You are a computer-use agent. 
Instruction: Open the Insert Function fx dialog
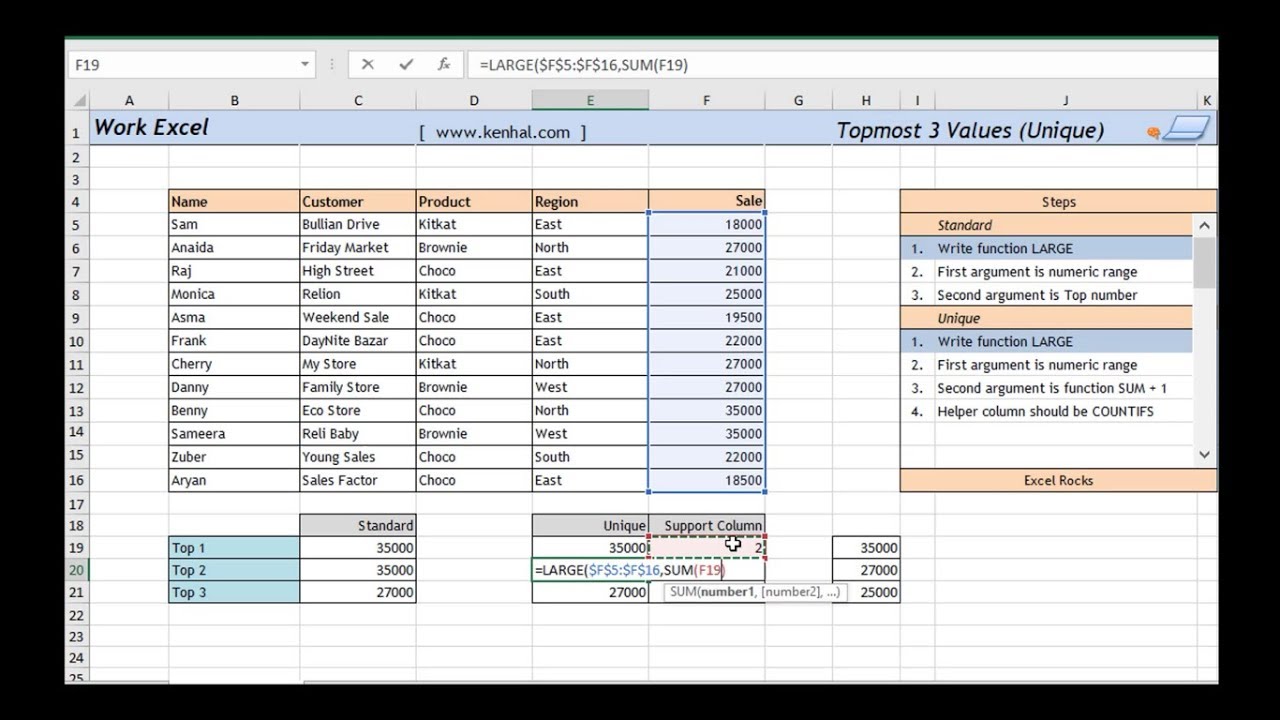pyautogui.click(x=443, y=64)
